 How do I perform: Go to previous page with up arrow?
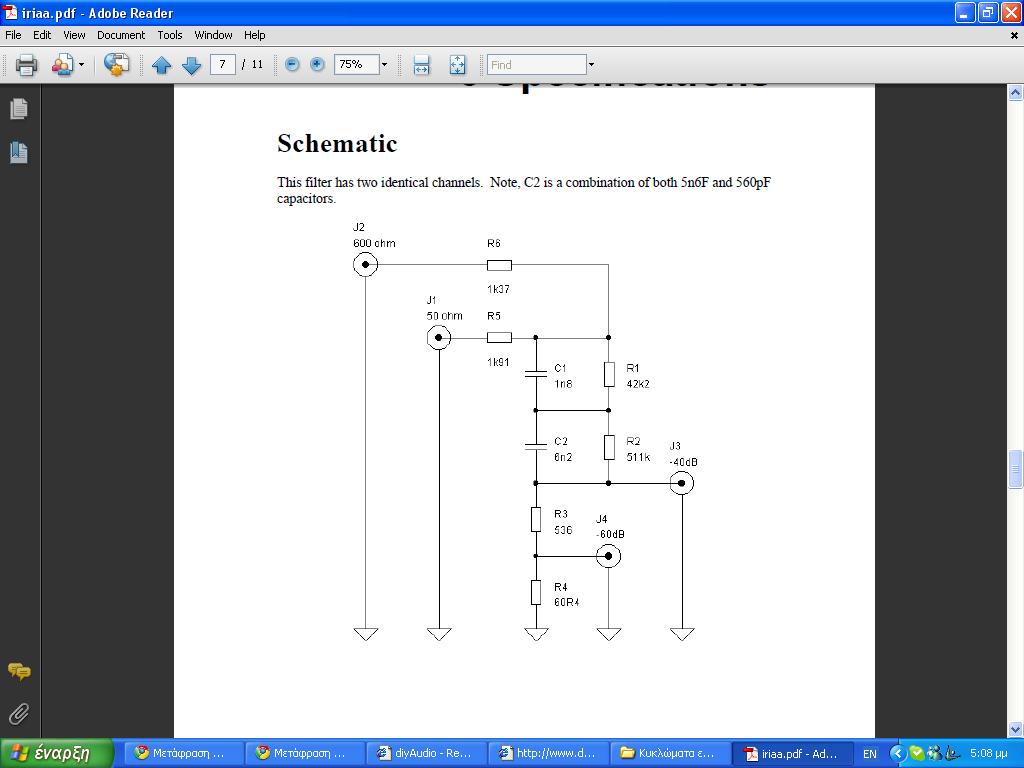click(161, 65)
